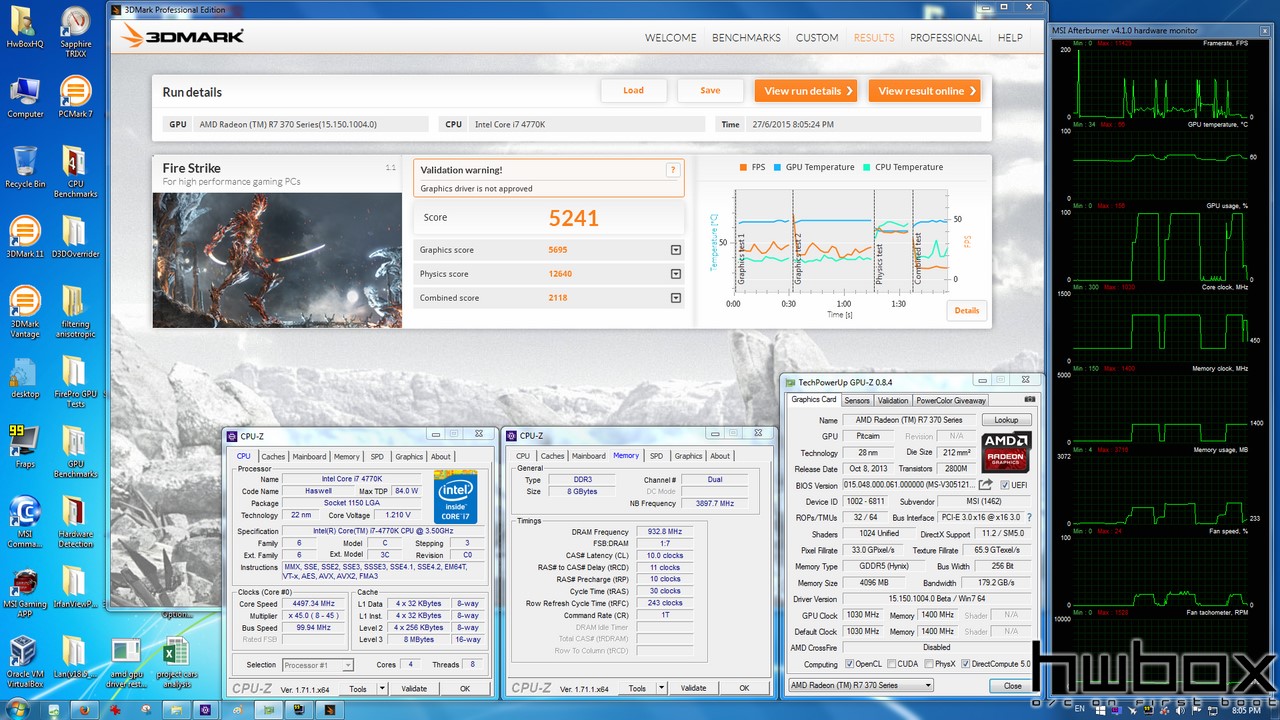Viewport: 1280px width, 720px height.
Task: Expand the Graphics score details
Action: click(676, 250)
